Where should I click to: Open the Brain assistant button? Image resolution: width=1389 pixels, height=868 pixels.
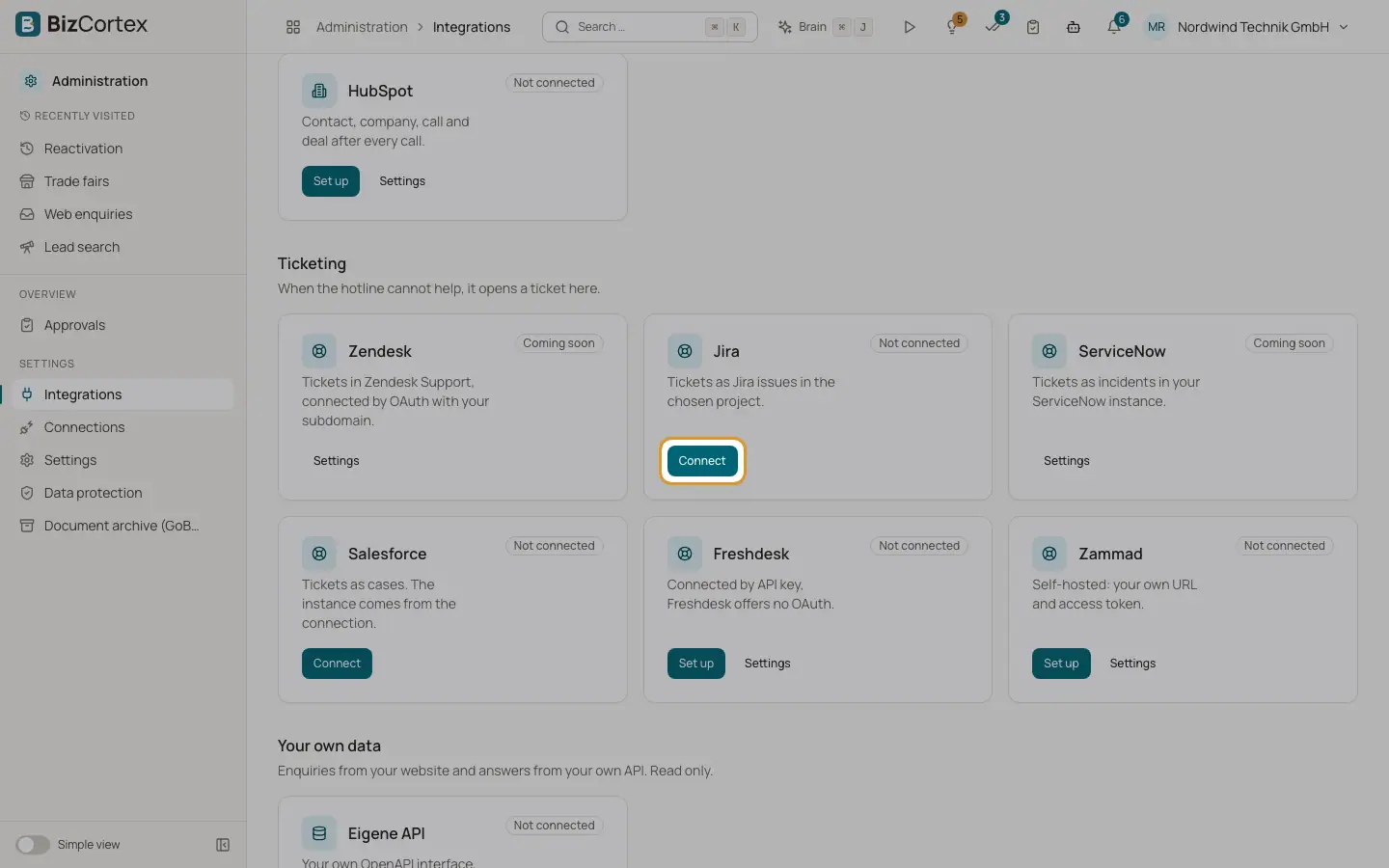(x=825, y=27)
